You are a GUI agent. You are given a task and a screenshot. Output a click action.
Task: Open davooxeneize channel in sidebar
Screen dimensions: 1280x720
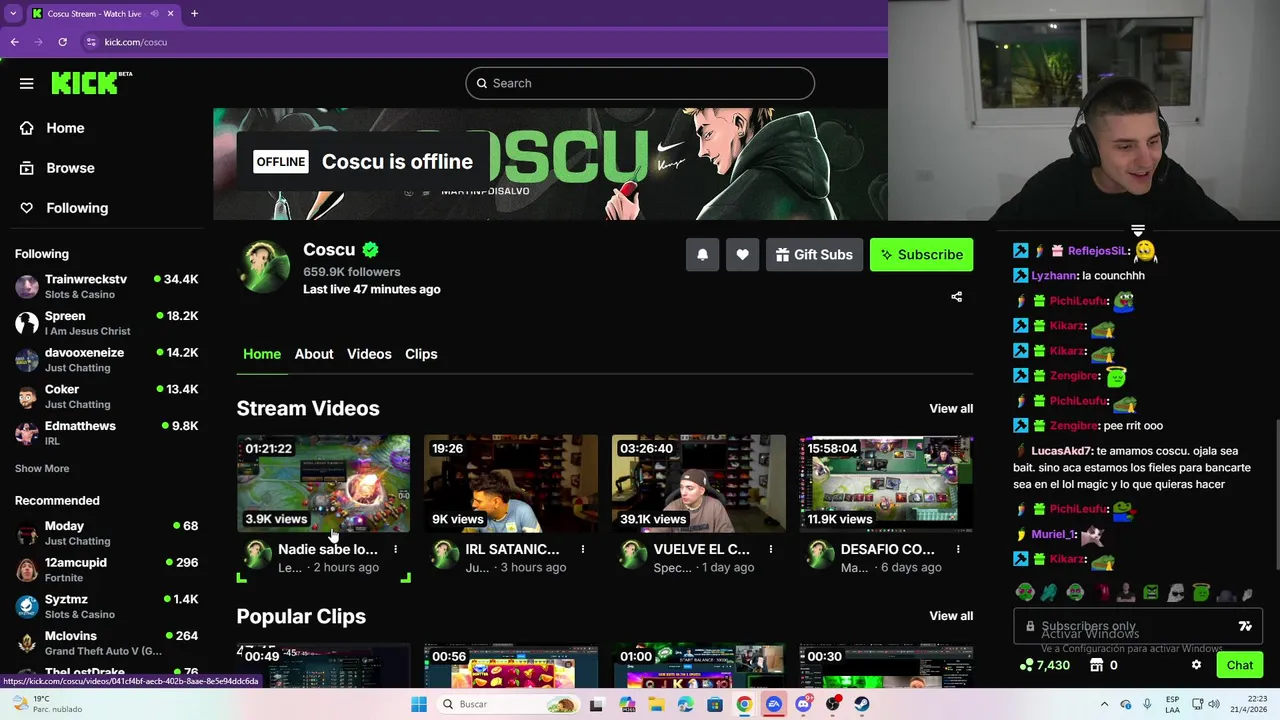[106, 360]
